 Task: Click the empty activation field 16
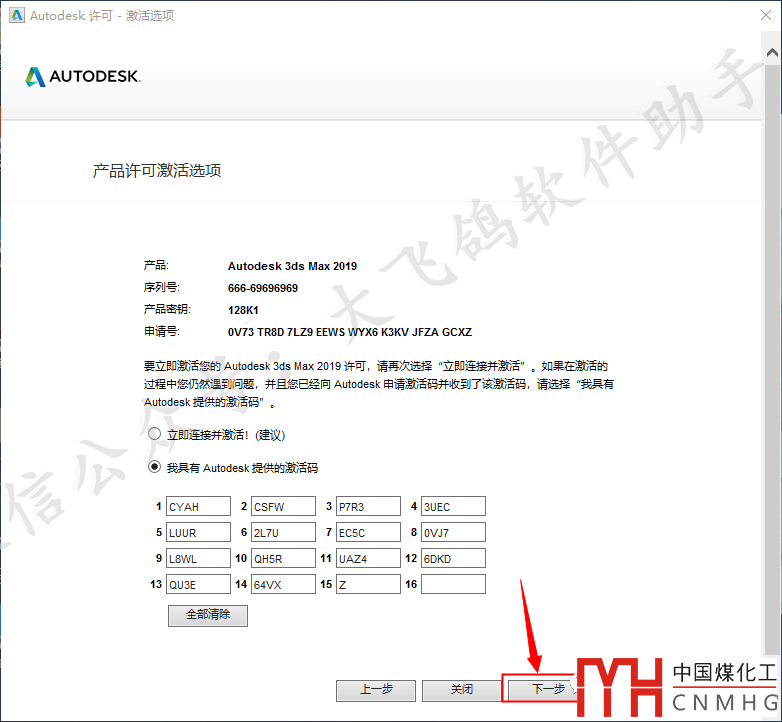(453, 585)
